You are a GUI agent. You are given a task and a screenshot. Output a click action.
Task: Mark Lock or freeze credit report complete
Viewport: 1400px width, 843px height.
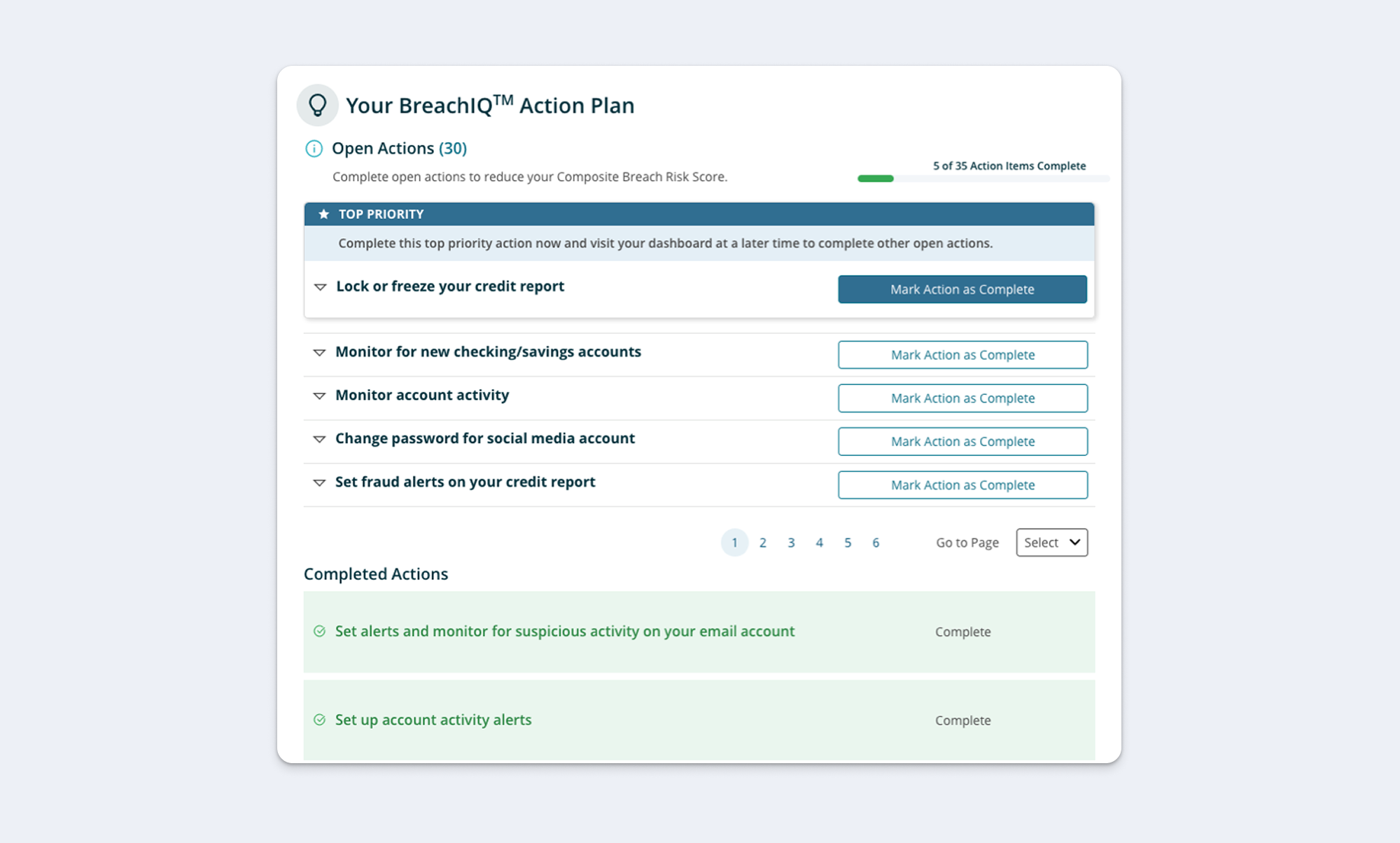pos(962,289)
